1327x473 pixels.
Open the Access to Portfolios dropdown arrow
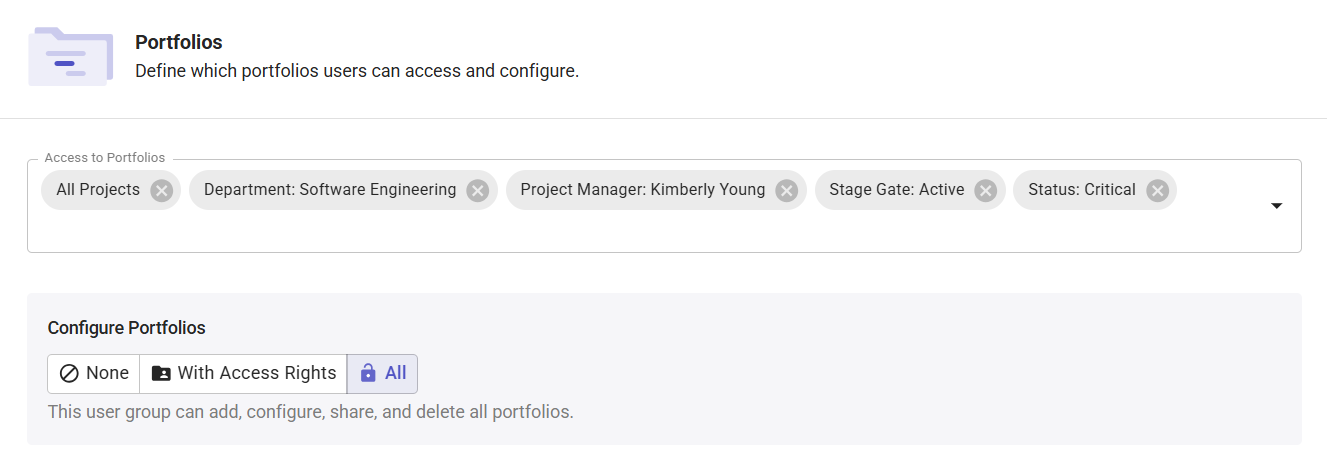click(x=1276, y=206)
